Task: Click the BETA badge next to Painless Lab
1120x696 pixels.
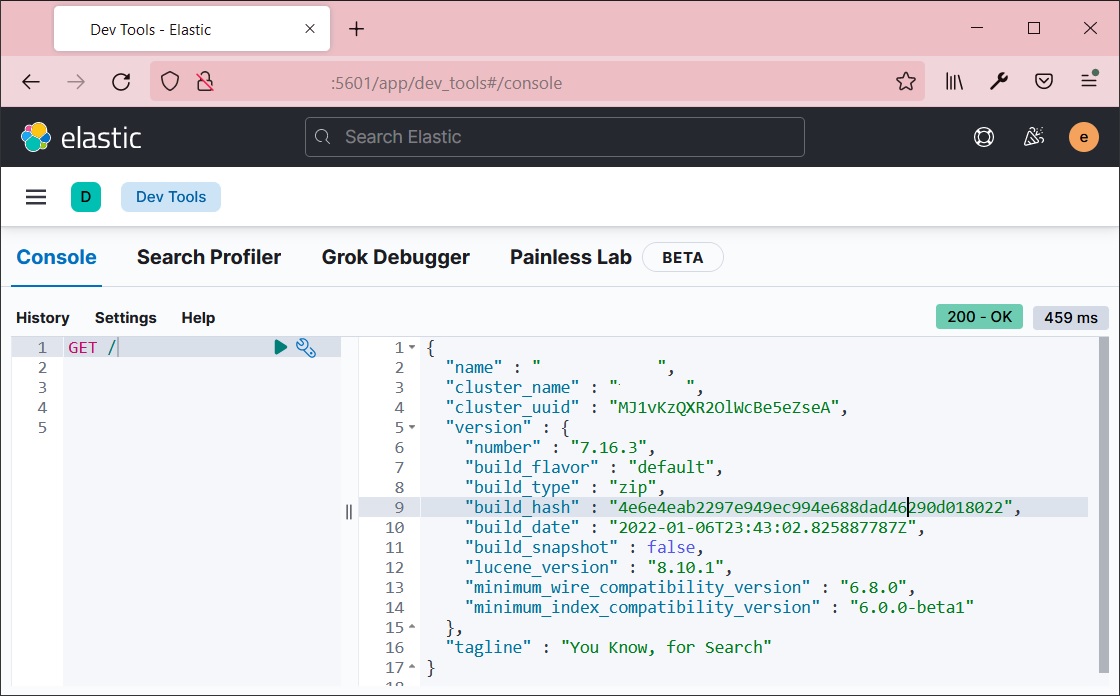Action: point(683,258)
